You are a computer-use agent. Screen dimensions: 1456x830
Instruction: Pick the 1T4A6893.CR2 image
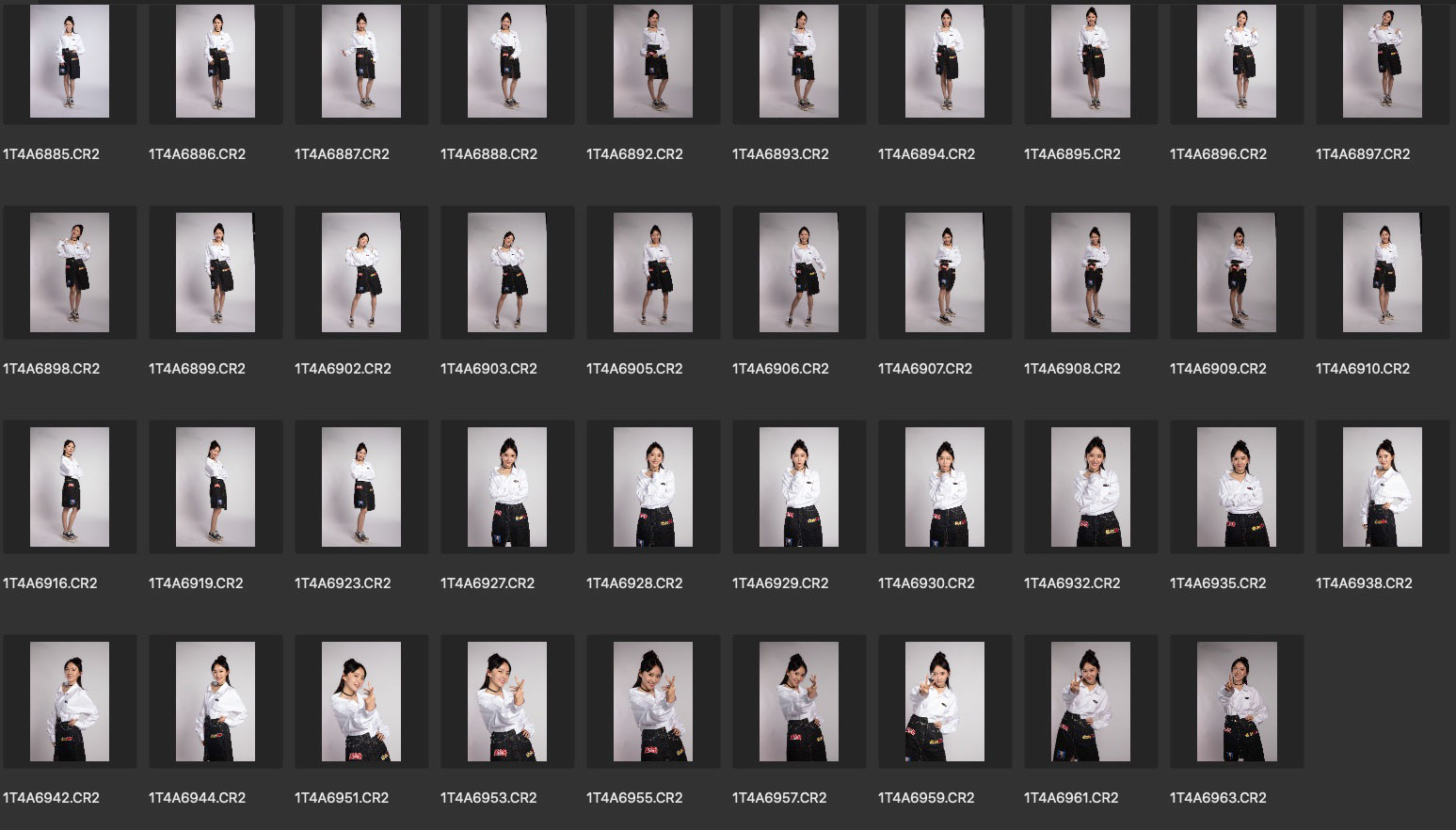pos(799,62)
